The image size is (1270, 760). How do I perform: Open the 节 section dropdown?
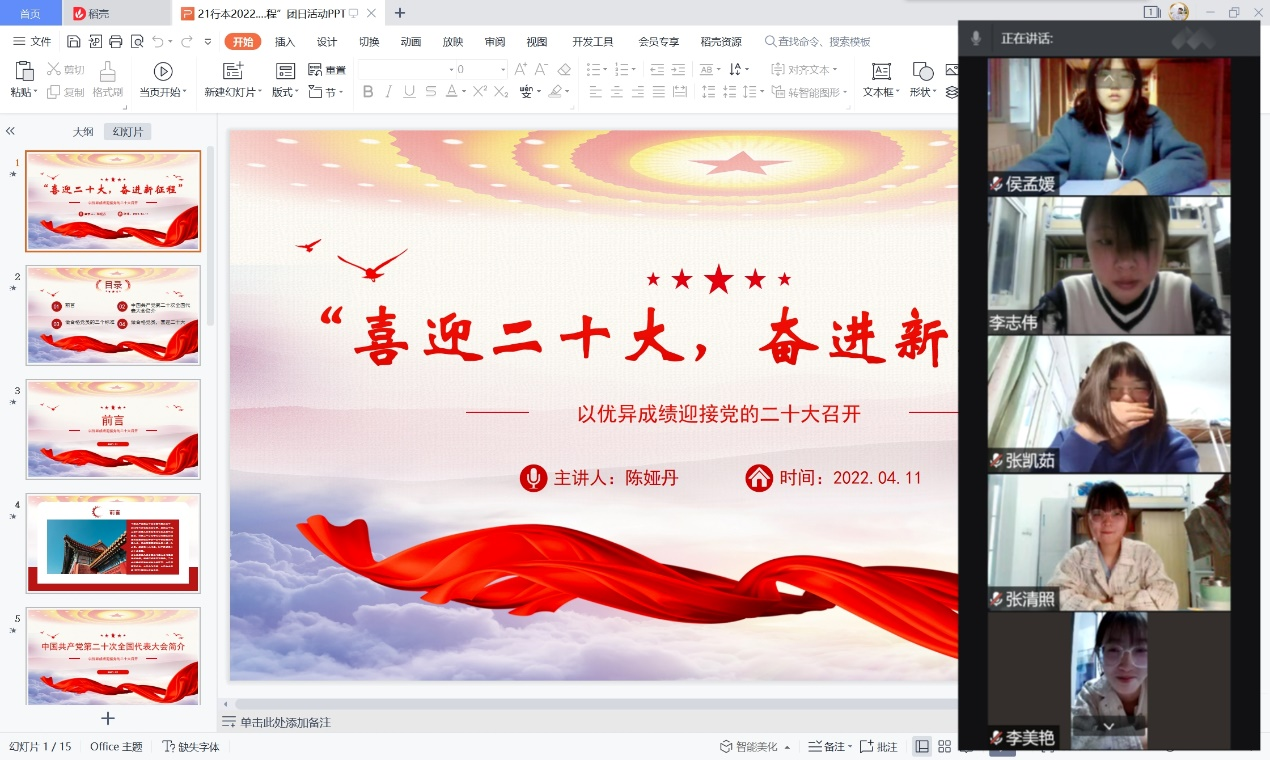333,92
